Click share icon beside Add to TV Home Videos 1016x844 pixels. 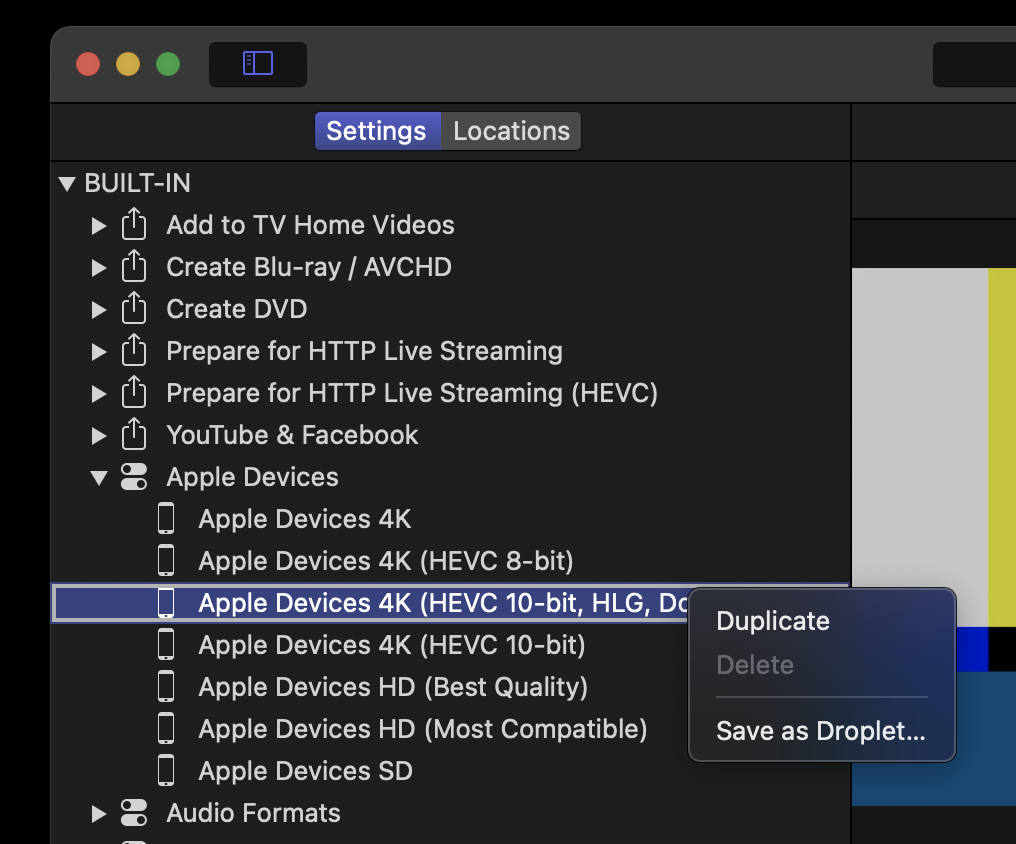coord(134,225)
